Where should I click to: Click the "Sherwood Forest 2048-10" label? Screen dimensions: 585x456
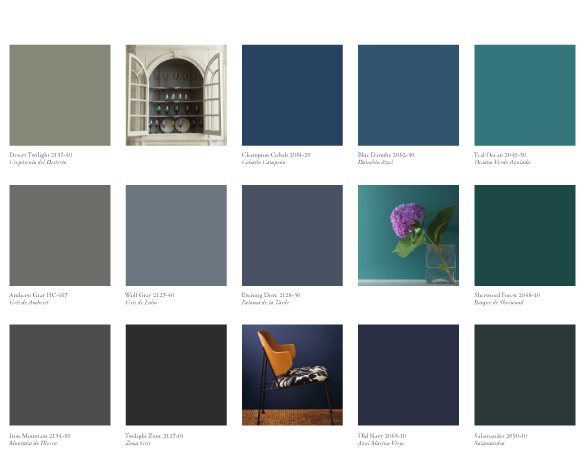click(507, 295)
